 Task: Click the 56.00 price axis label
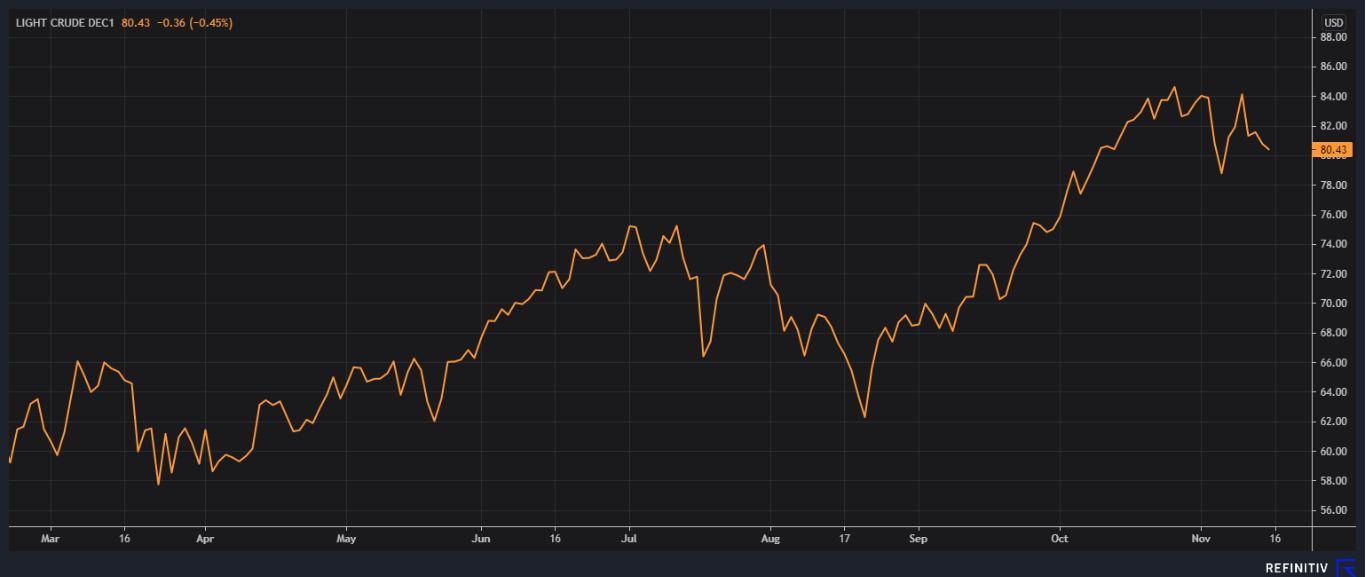[x=1335, y=510]
